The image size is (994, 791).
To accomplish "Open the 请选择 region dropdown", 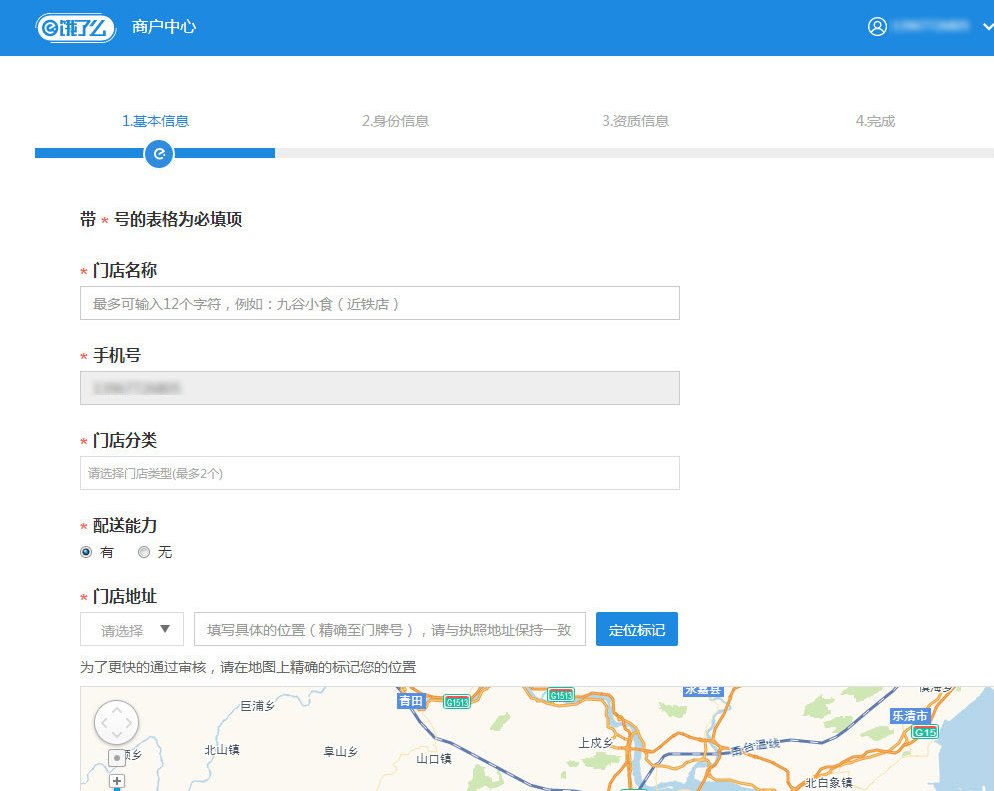I will [131, 629].
